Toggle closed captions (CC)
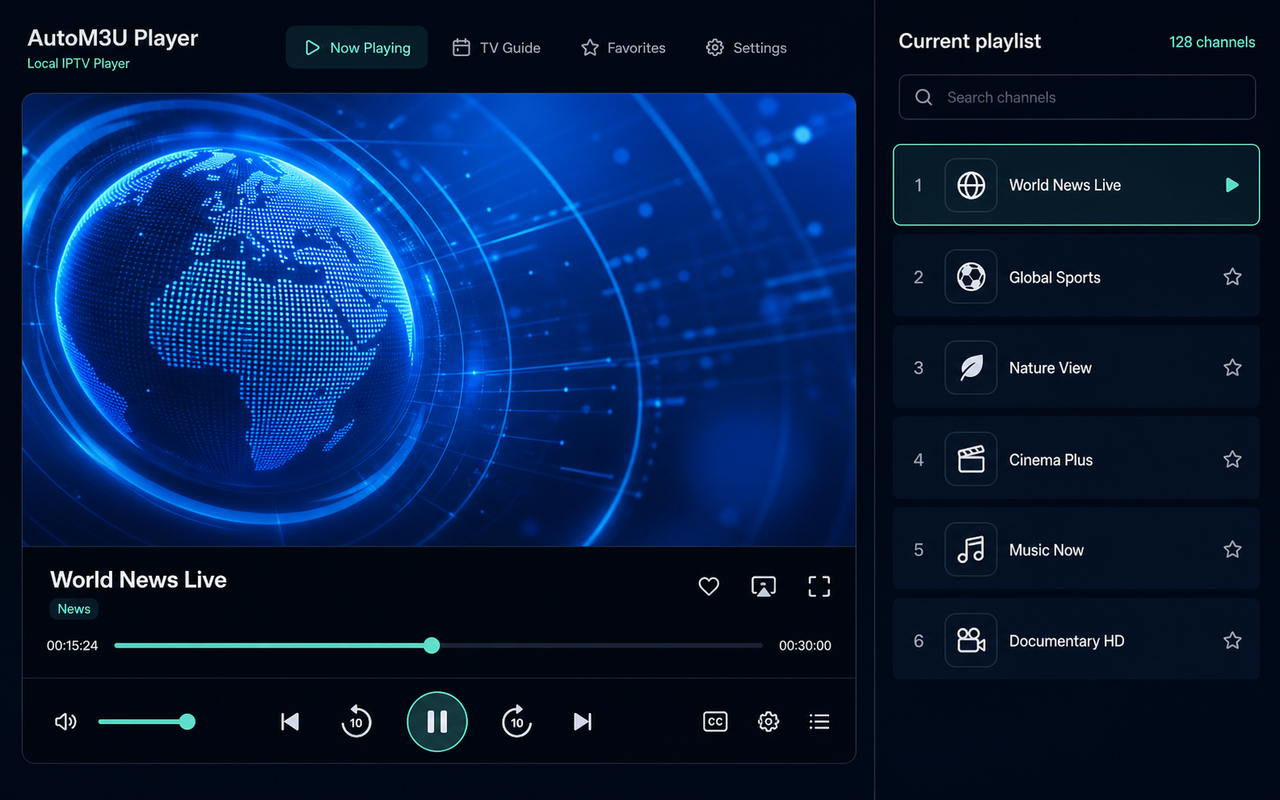The width and height of the screenshot is (1280, 800). (x=715, y=721)
